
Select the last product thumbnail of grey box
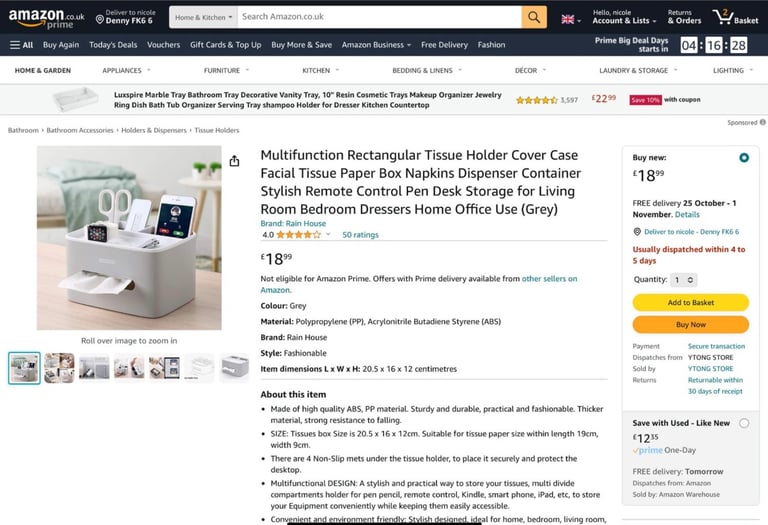click(x=234, y=368)
